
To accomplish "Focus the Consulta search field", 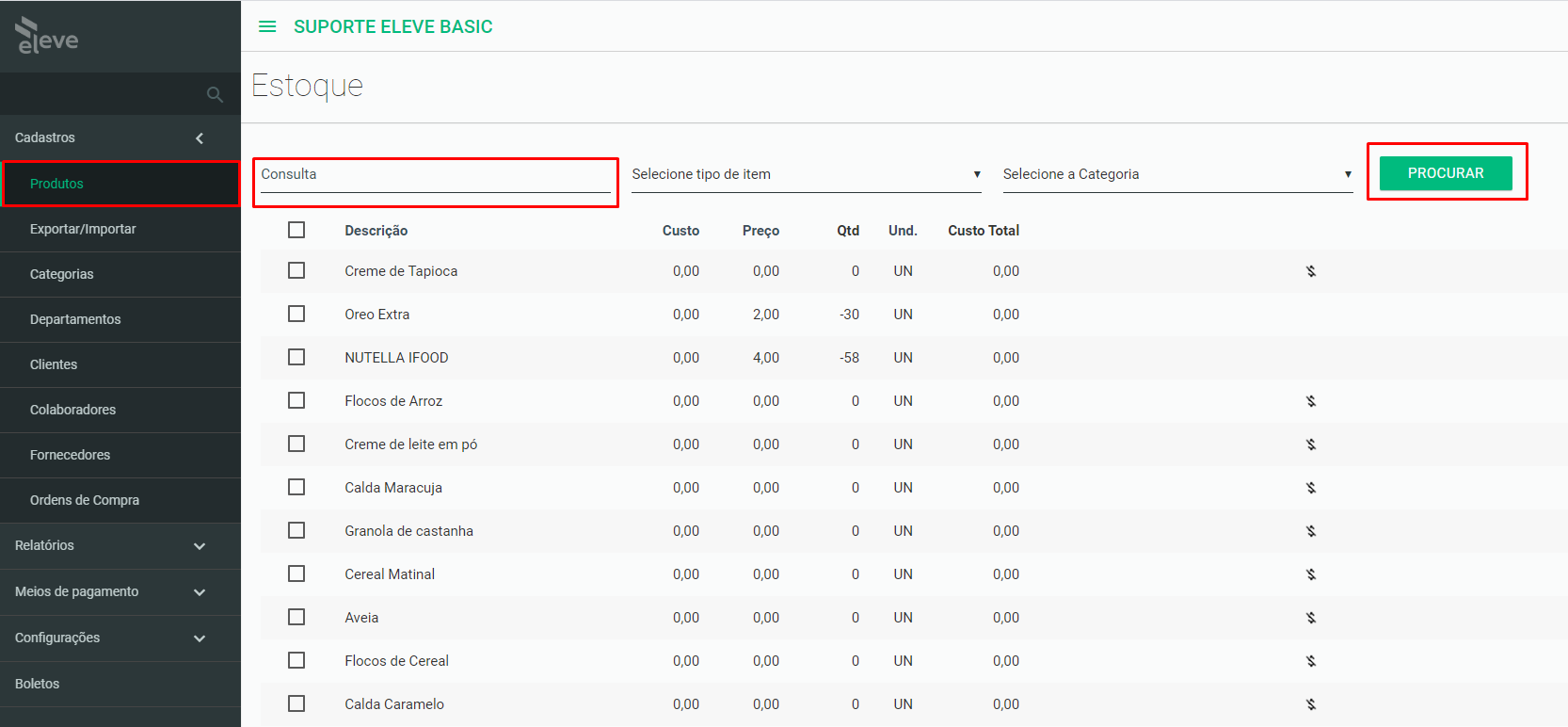I will pyautogui.click(x=436, y=175).
